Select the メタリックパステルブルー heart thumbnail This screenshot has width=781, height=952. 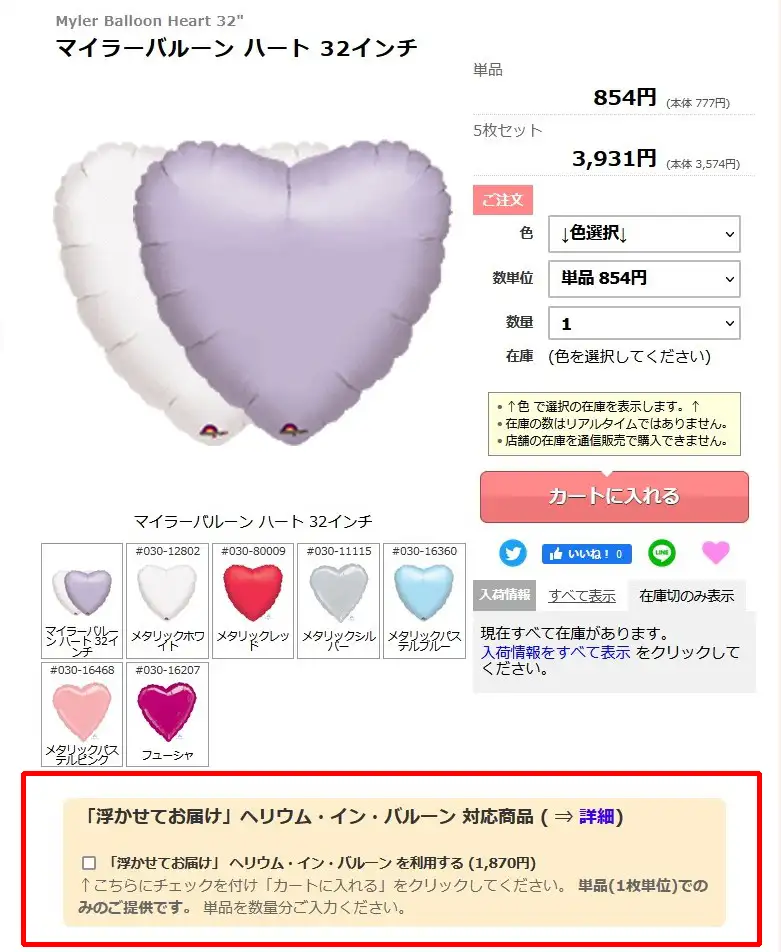pyautogui.click(x=425, y=600)
